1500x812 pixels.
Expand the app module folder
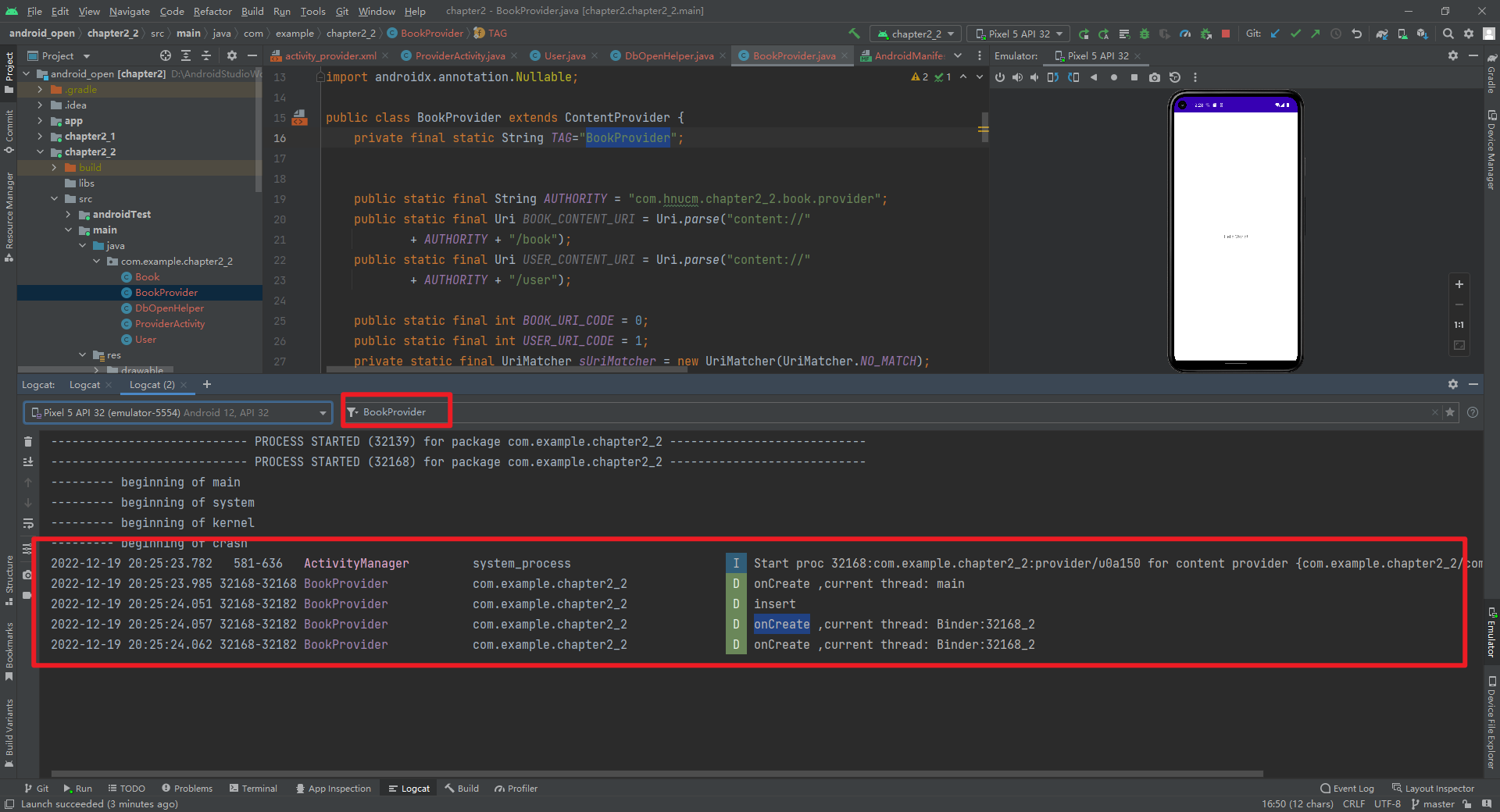40,121
